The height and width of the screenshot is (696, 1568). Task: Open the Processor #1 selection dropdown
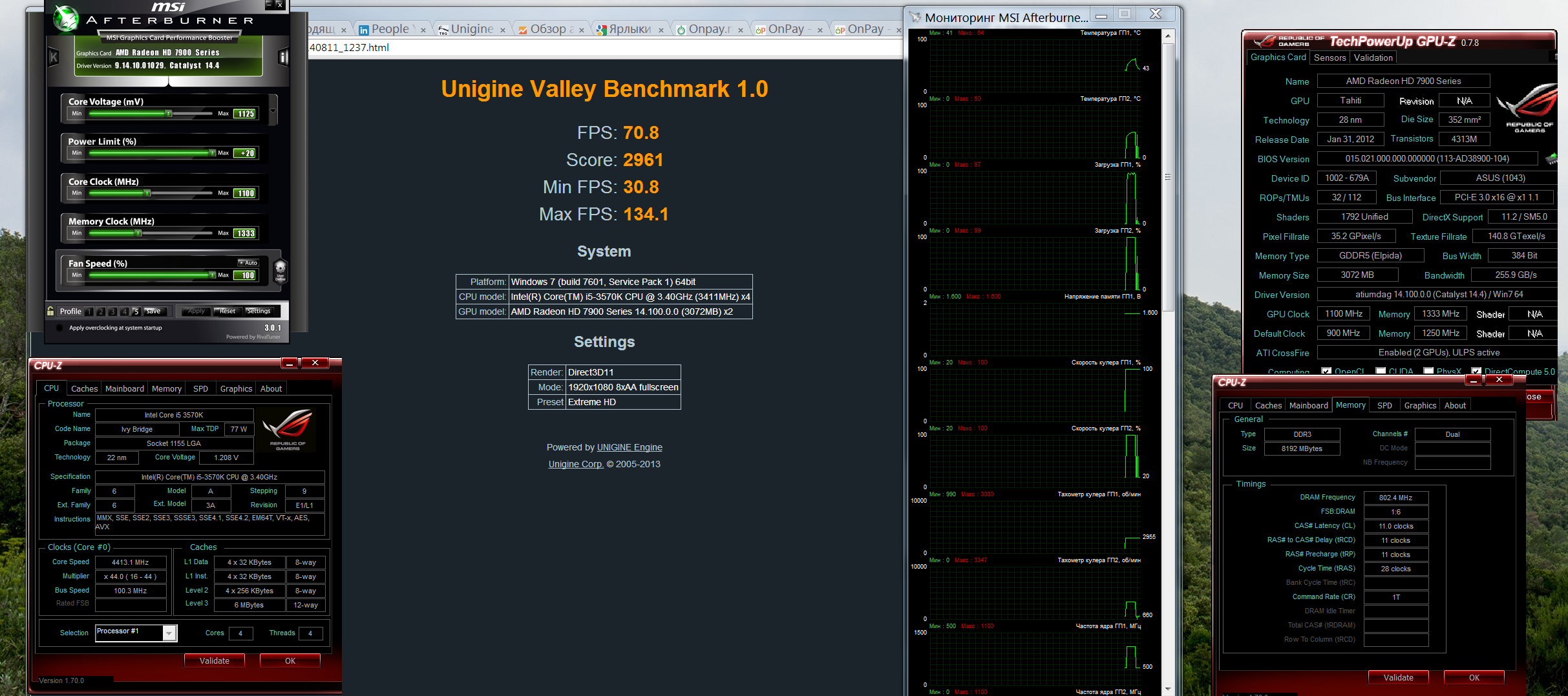pyautogui.click(x=169, y=633)
